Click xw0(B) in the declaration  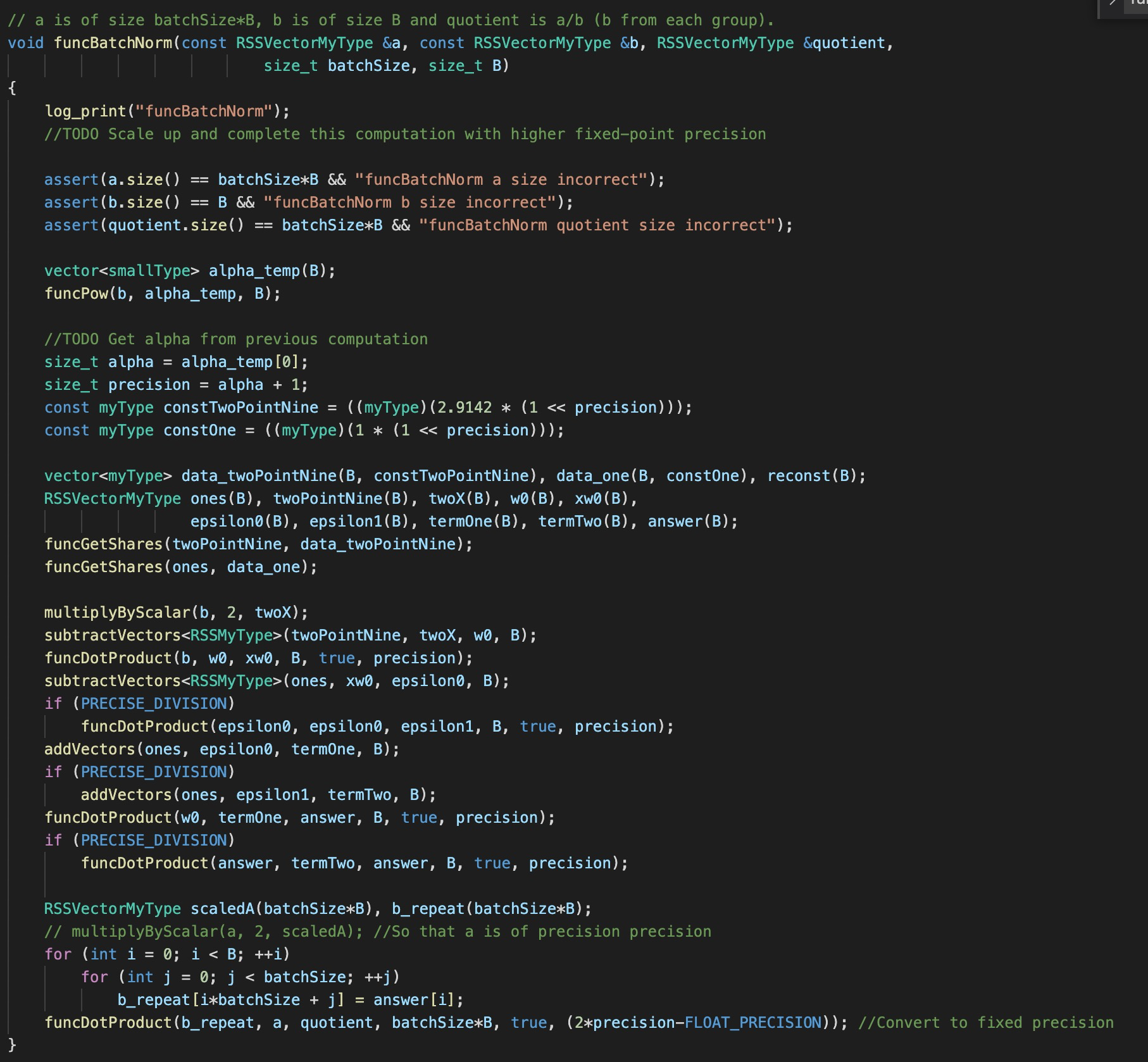601,499
